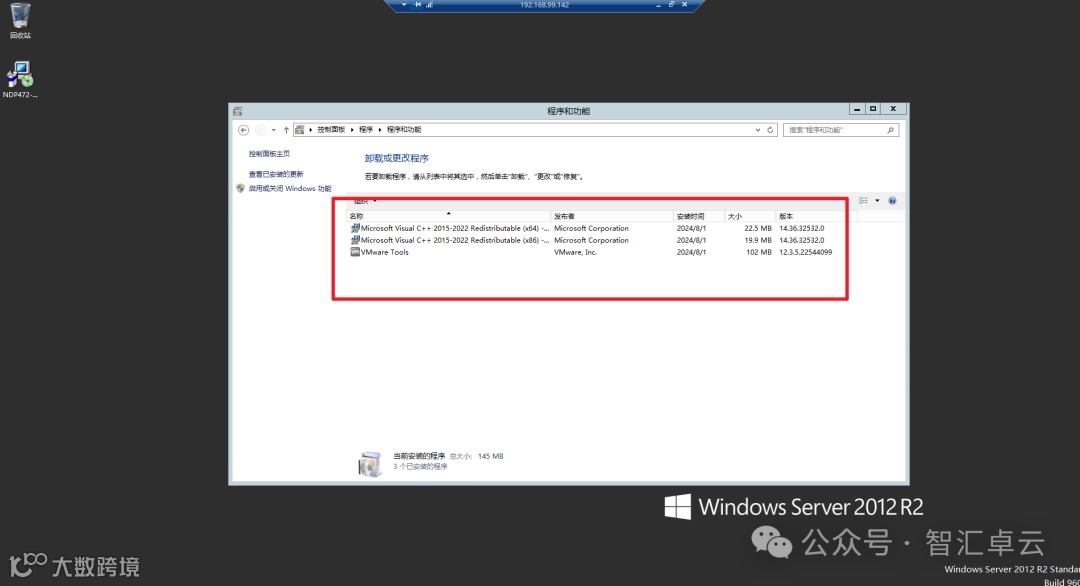This screenshot has width=1080, height=586.
Task: Refresh the Programs and Features list
Action: tap(771, 129)
